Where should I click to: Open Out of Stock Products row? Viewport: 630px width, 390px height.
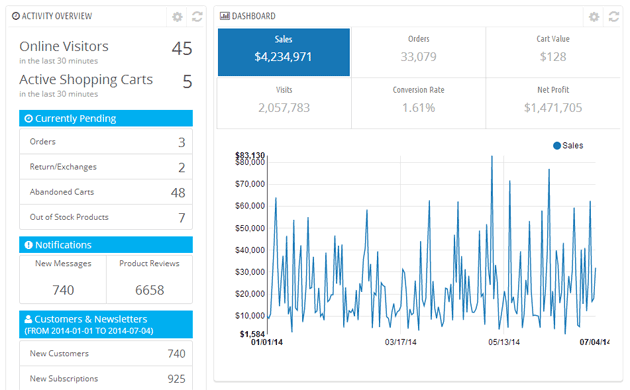pos(106,217)
